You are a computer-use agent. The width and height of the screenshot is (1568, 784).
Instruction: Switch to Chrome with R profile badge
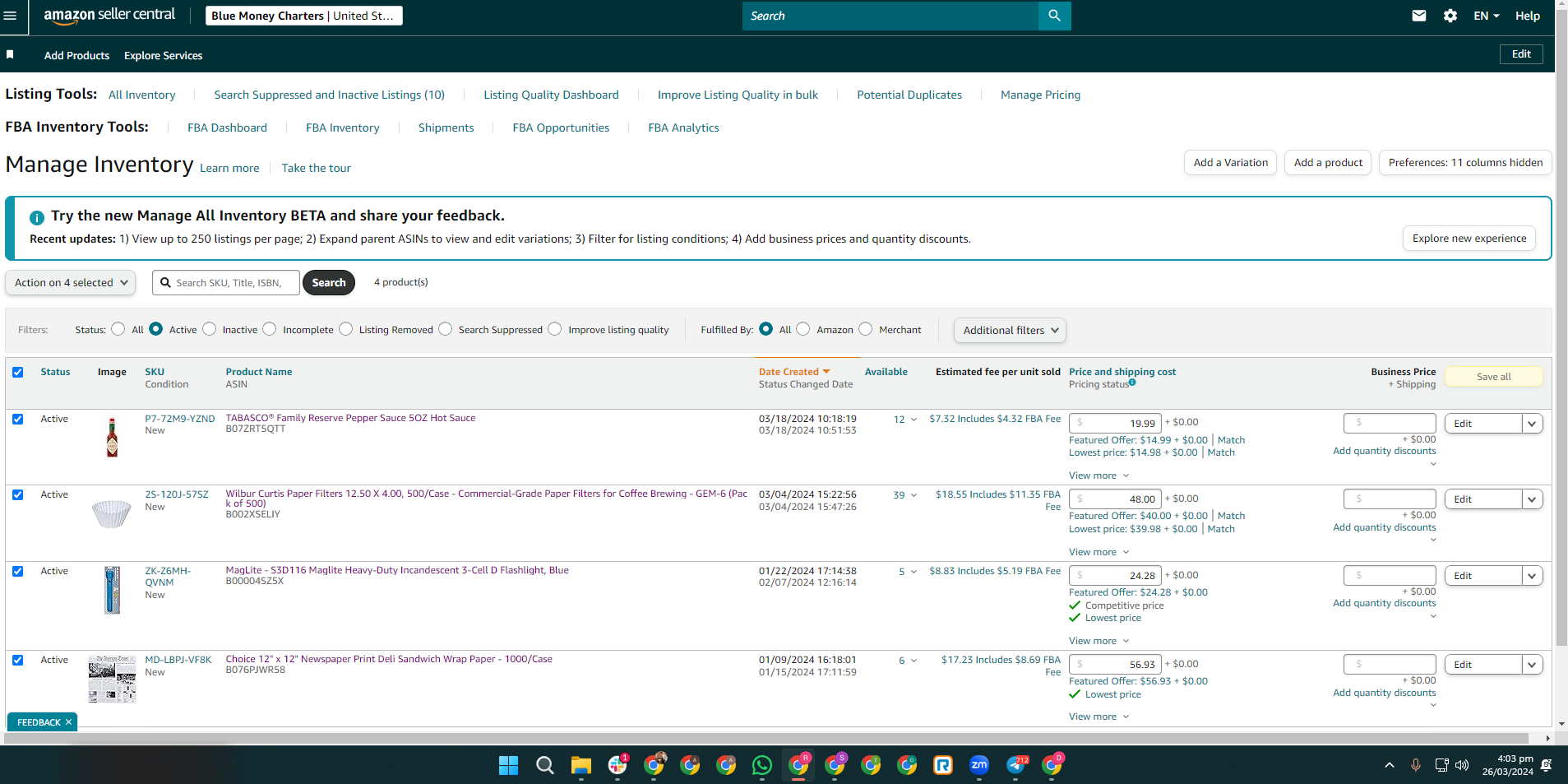click(x=799, y=765)
